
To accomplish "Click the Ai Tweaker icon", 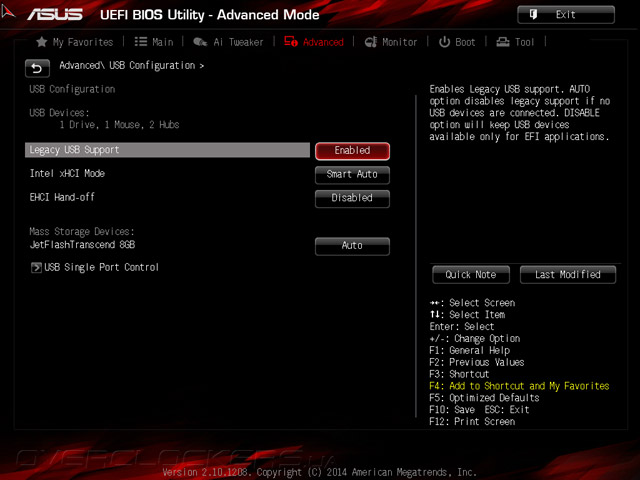I will 200,42.
